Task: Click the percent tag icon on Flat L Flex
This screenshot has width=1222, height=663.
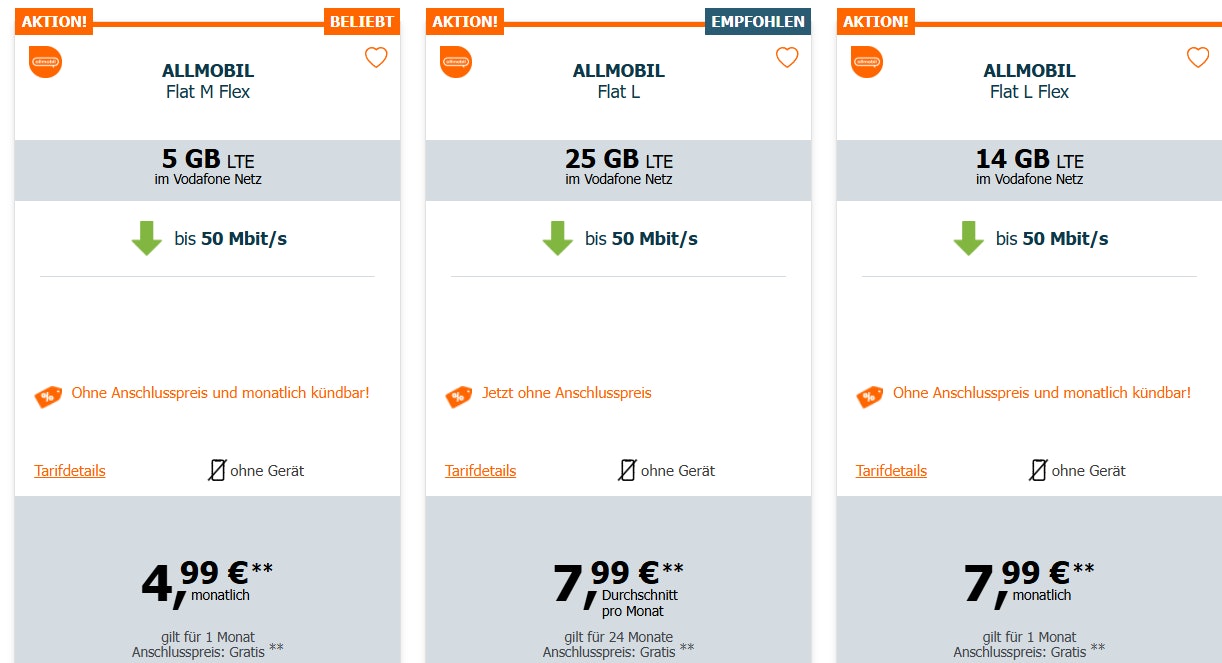Action: (x=869, y=396)
